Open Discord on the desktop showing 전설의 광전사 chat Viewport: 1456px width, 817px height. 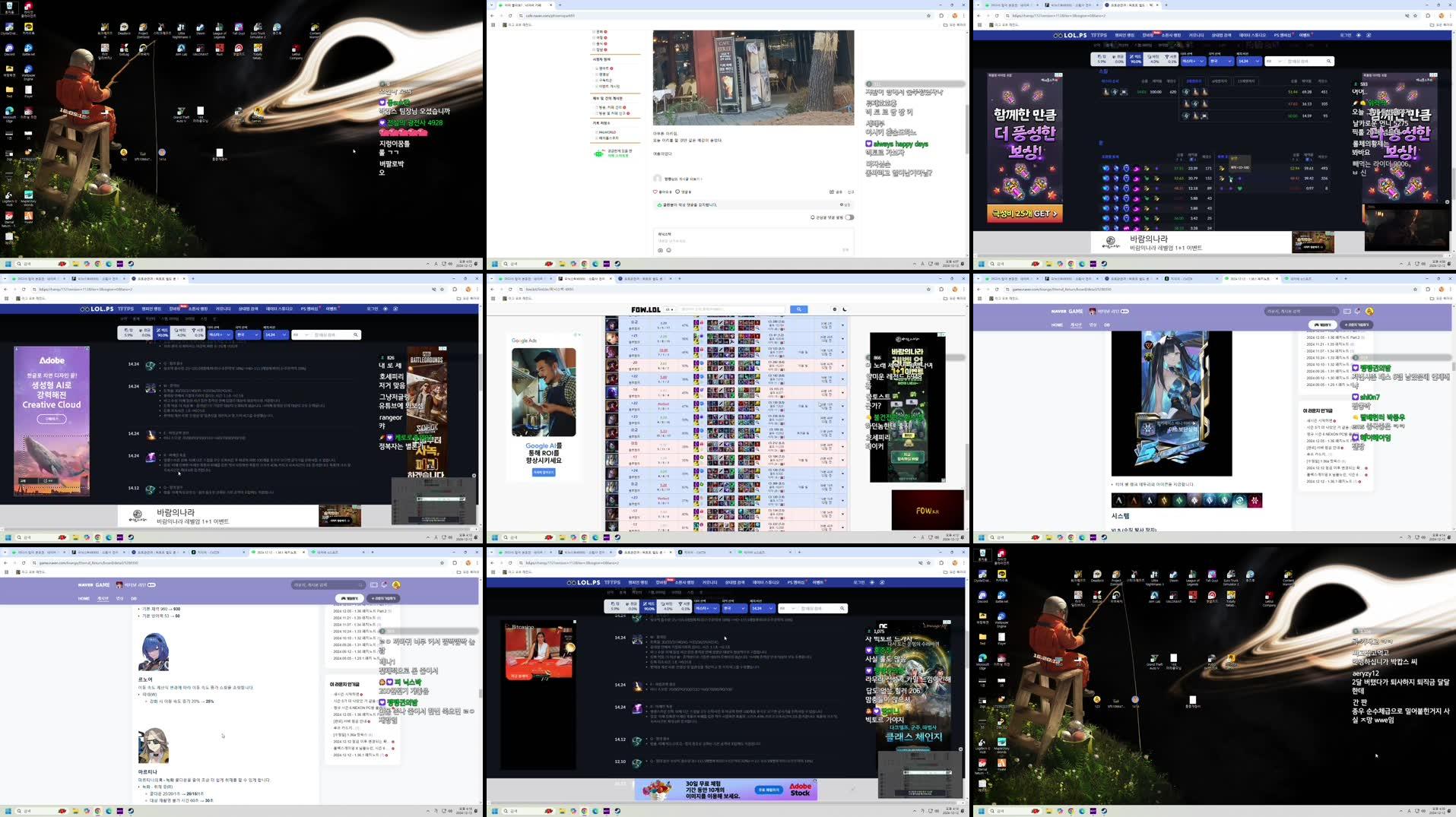9,49
